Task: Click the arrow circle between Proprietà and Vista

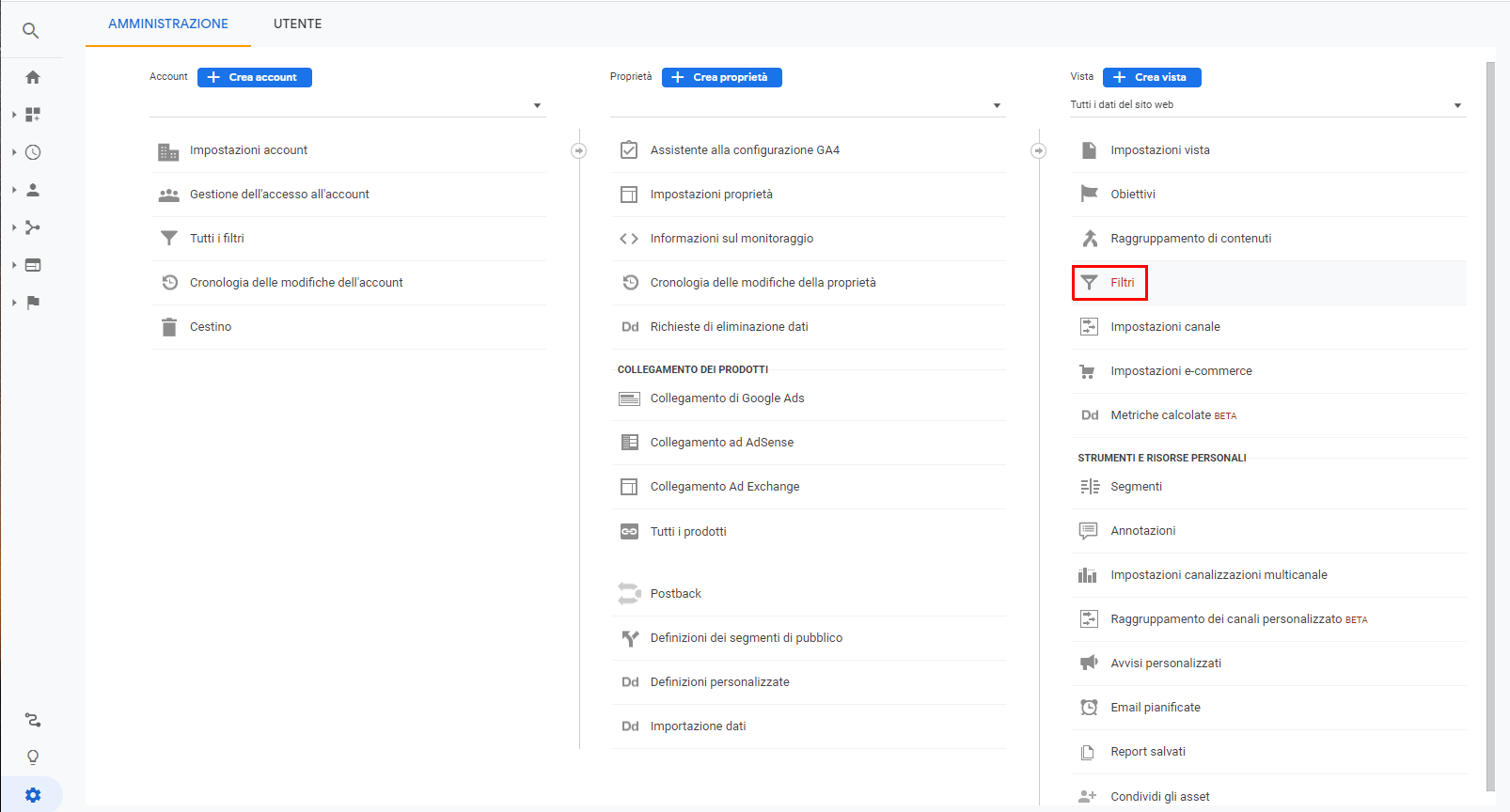Action: pos(1039,150)
